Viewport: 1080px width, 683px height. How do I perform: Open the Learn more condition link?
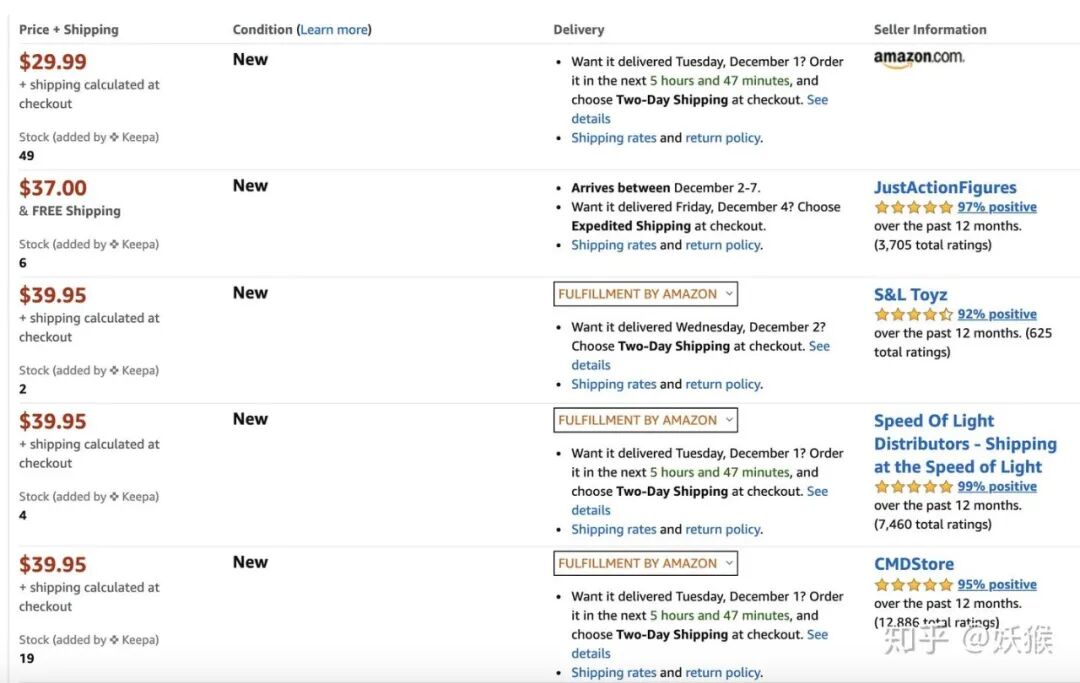pos(334,30)
